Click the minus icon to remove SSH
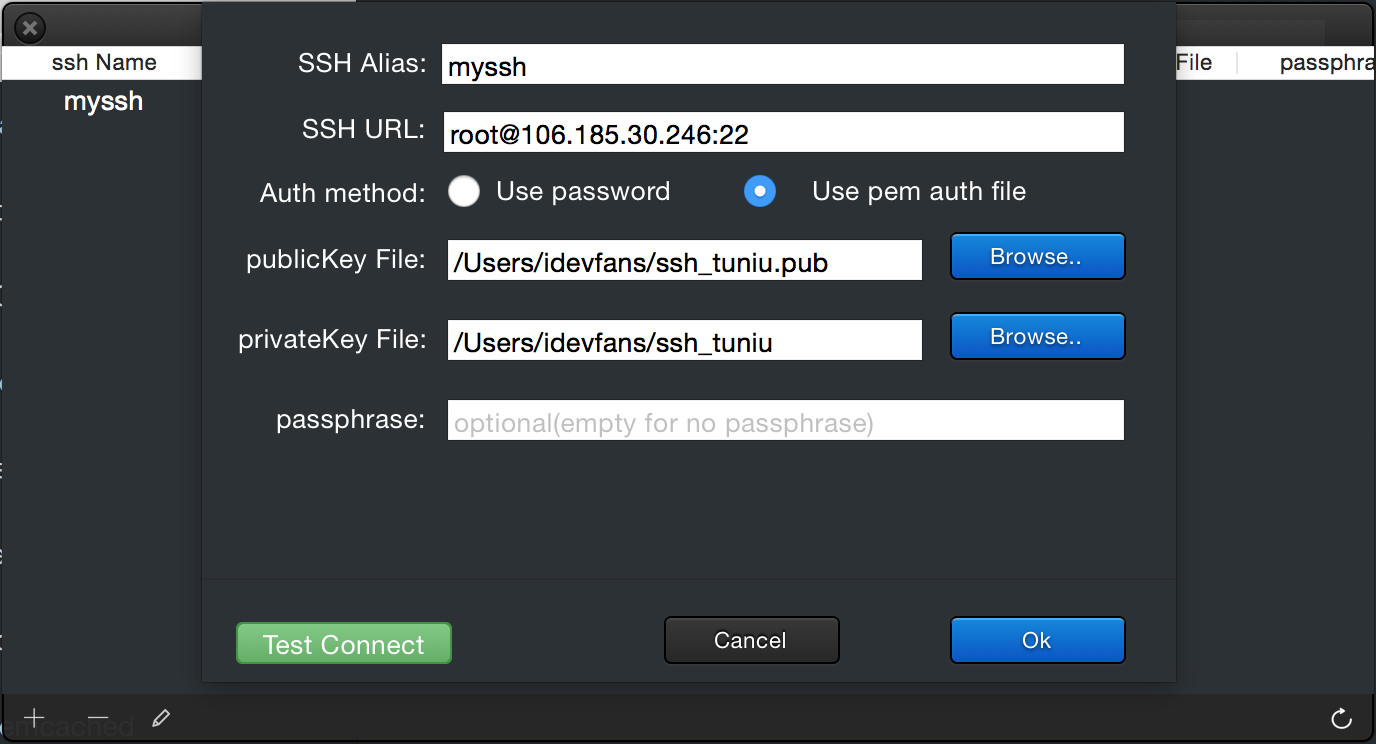The width and height of the screenshot is (1376, 744). 97,718
